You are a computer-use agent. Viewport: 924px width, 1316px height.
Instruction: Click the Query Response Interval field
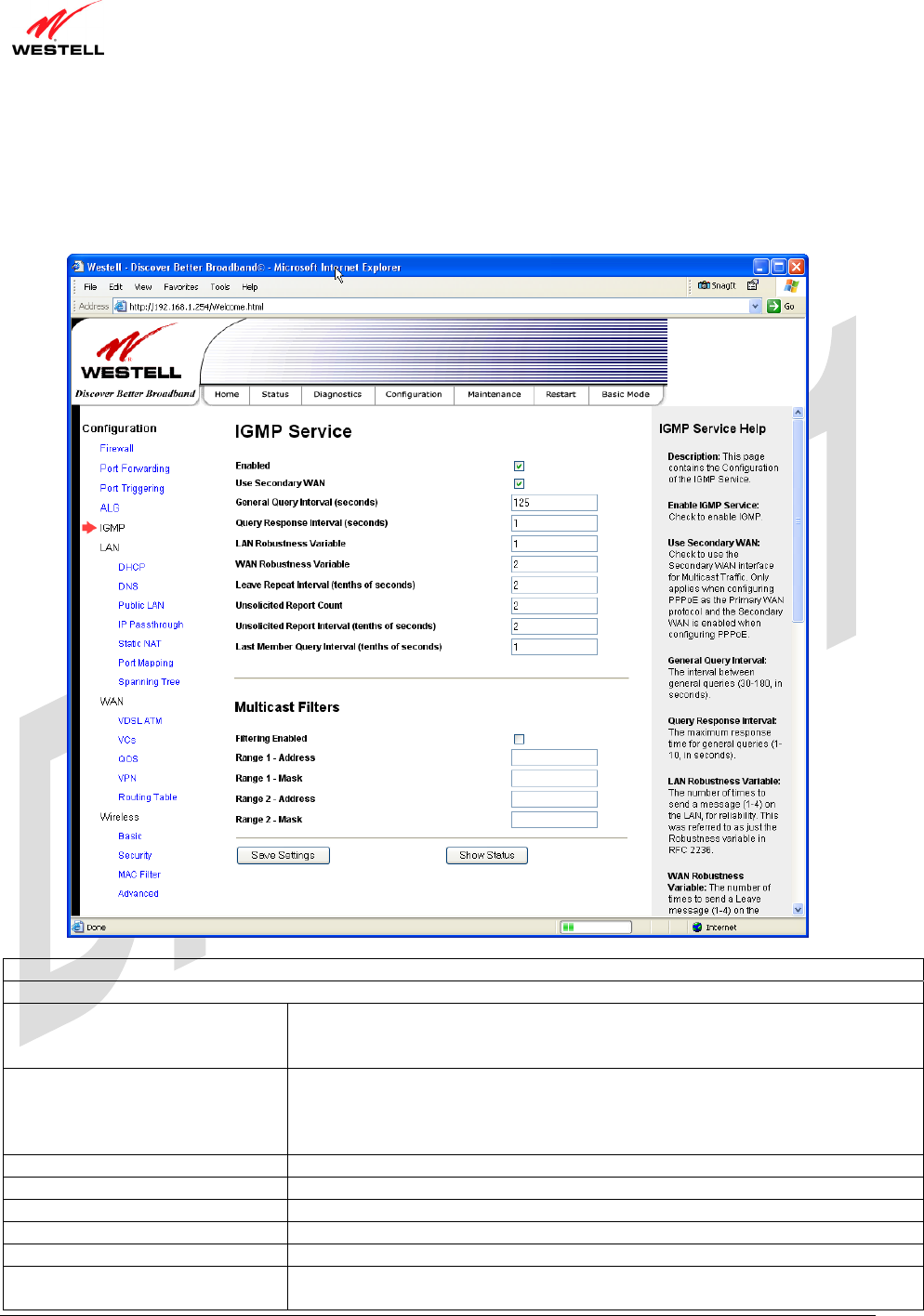point(554,523)
